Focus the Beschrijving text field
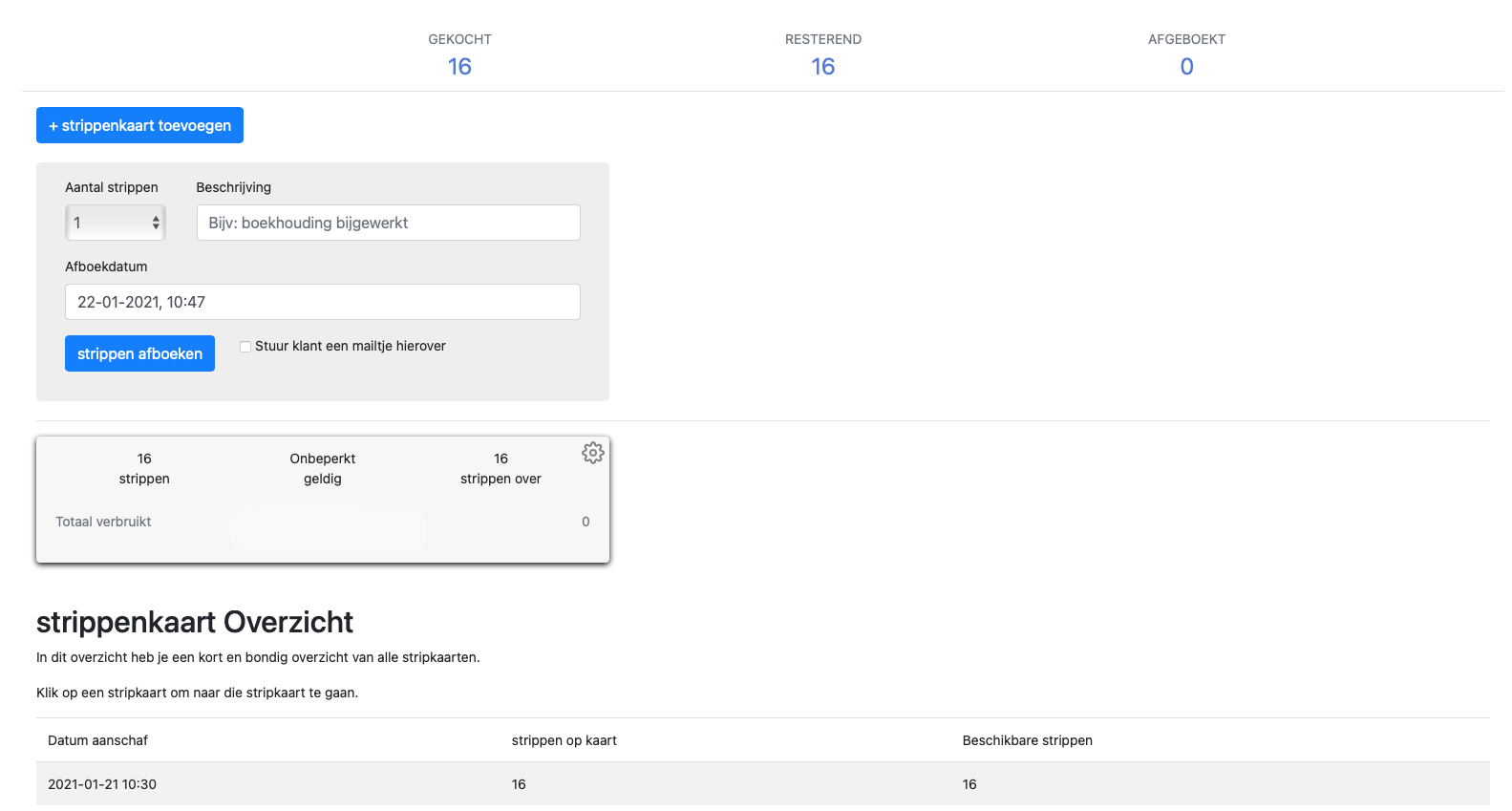Viewport: 1512px width, 811px height. (x=388, y=223)
